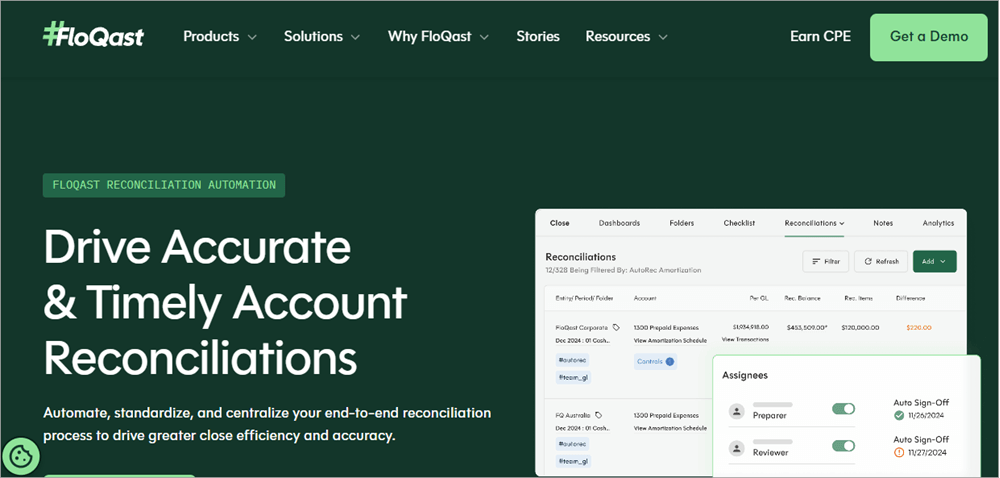Click the Filter button in Reconciliations
1000x478 pixels.
[x=826, y=261]
